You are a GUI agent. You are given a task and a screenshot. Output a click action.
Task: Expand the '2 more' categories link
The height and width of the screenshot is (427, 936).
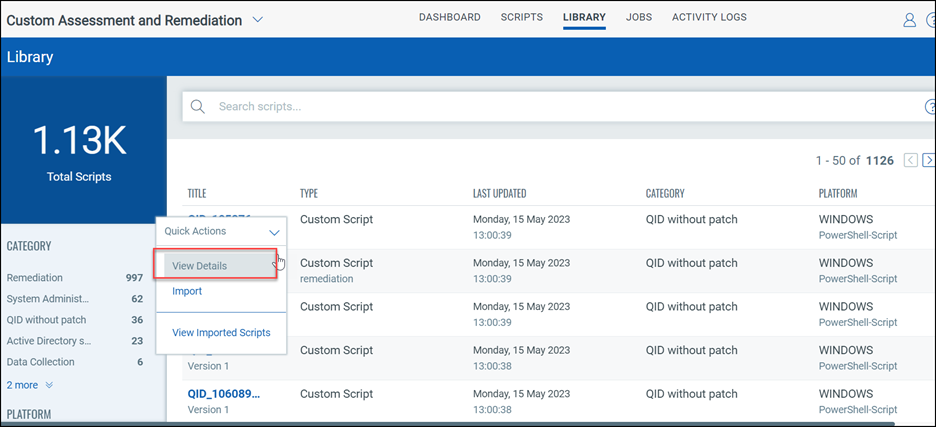coord(30,385)
